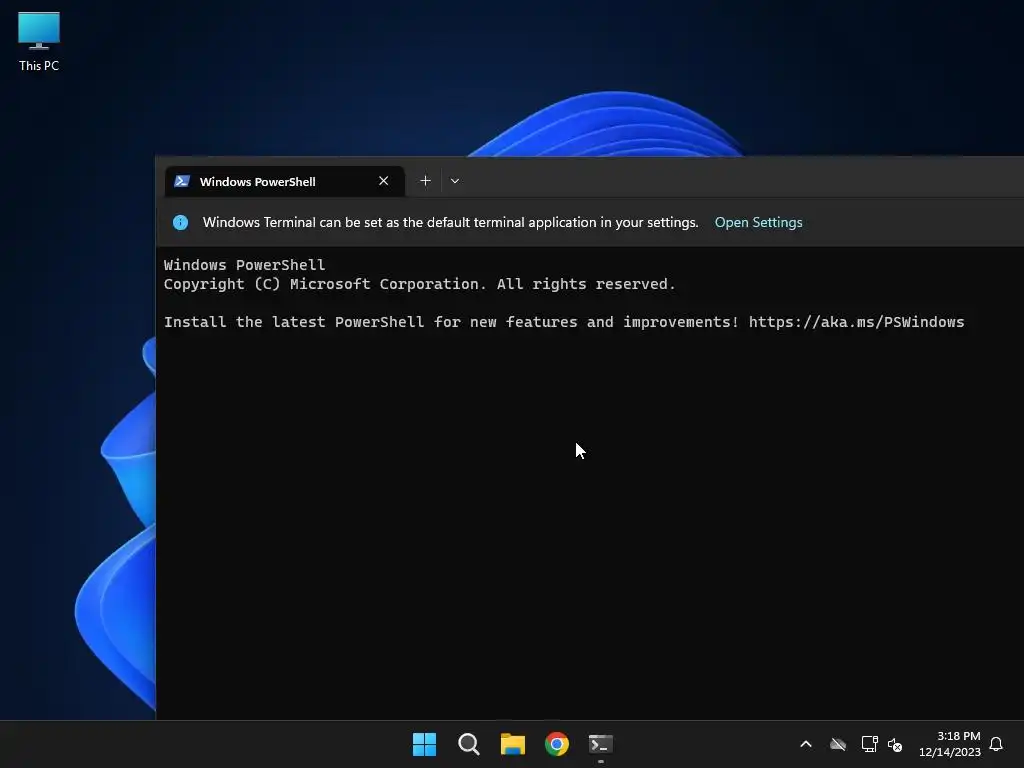The width and height of the screenshot is (1024, 768).
Task: Open the This PC desktop icon
Action: (x=39, y=42)
